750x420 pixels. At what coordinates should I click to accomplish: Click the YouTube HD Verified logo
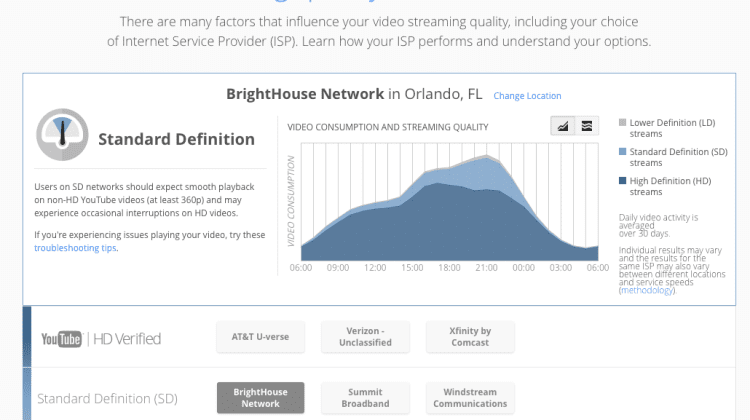pos(101,339)
